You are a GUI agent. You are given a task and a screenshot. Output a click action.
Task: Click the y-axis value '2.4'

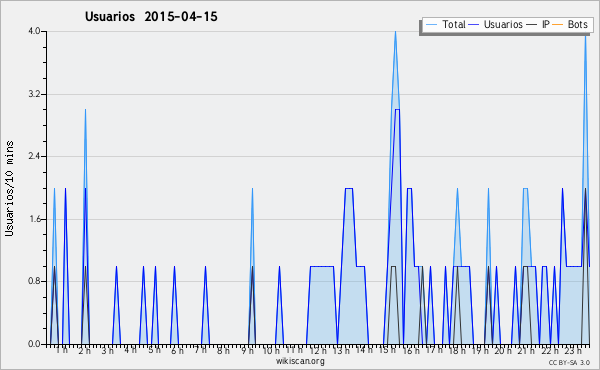(34, 156)
